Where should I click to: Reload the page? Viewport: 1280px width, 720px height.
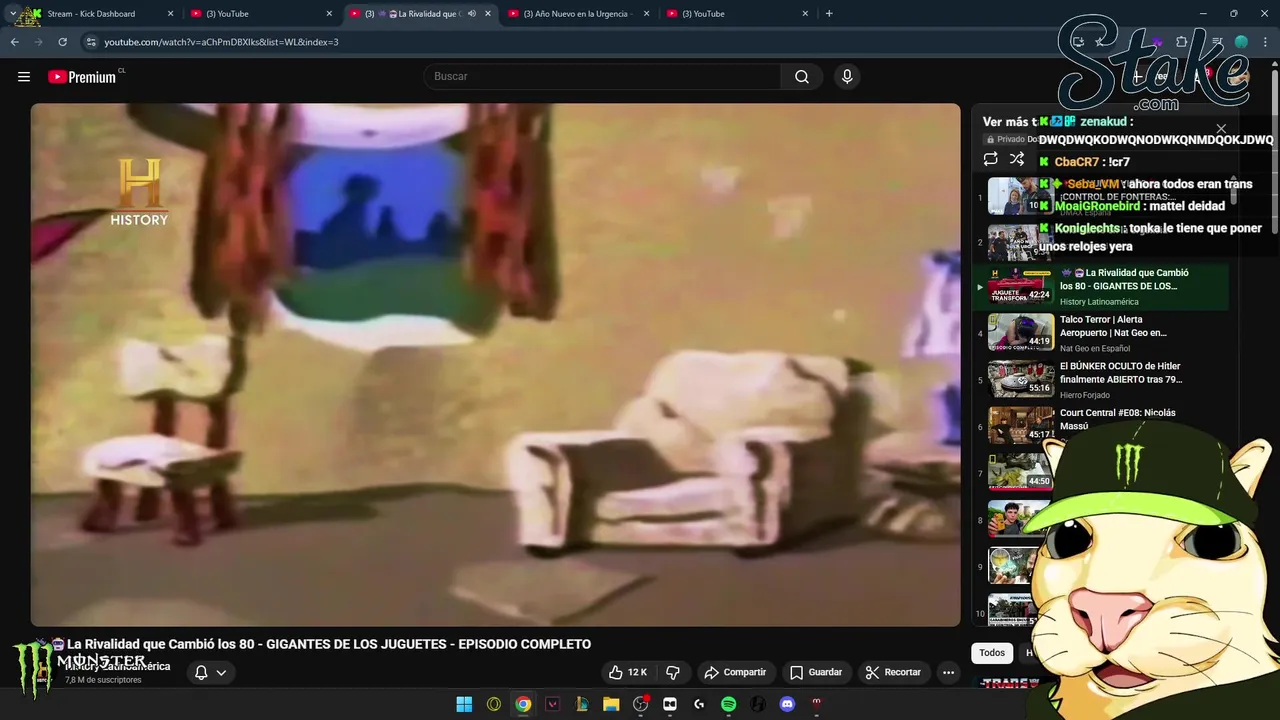[62, 42]
